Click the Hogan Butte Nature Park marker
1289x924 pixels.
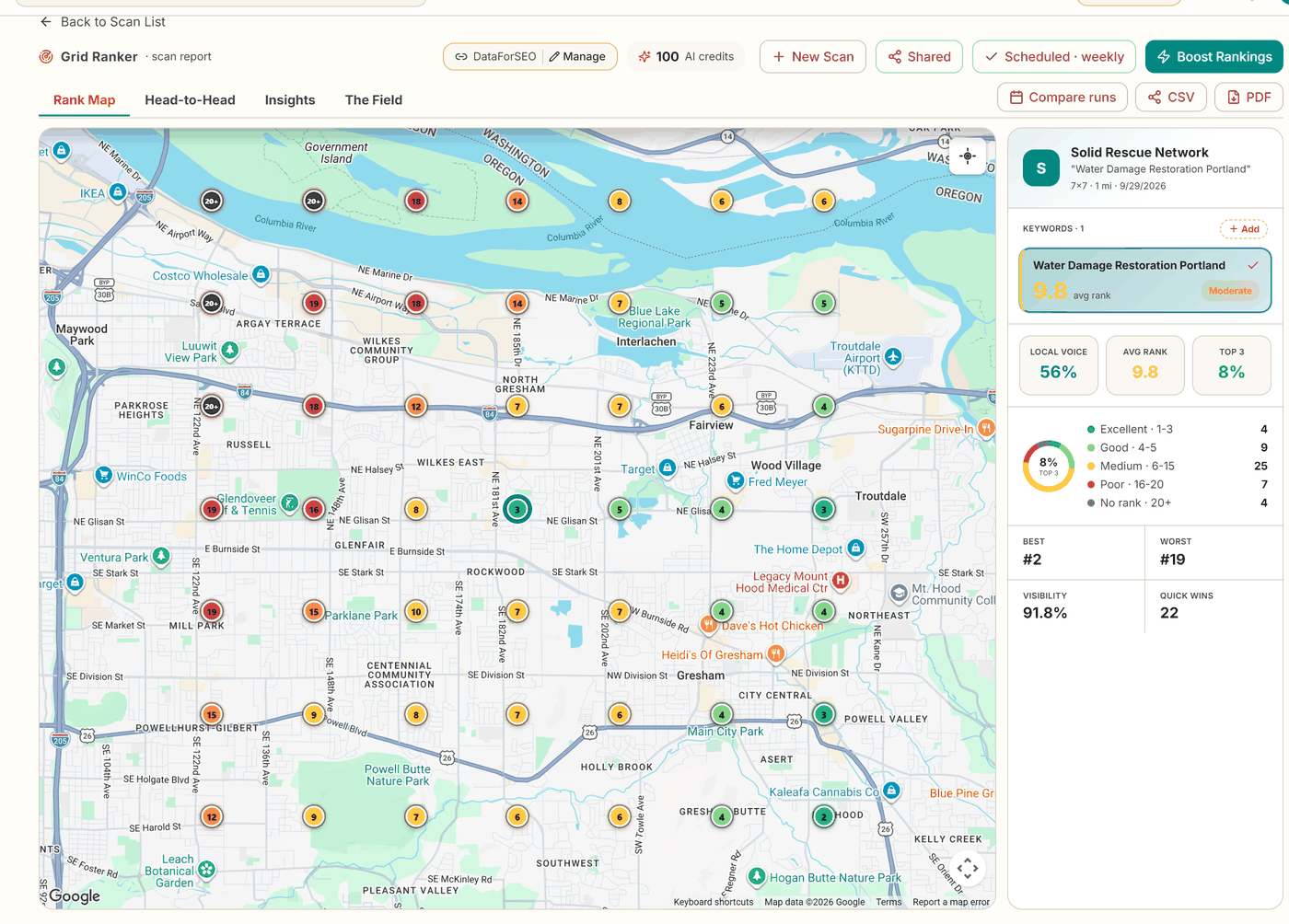pos(757,877)
